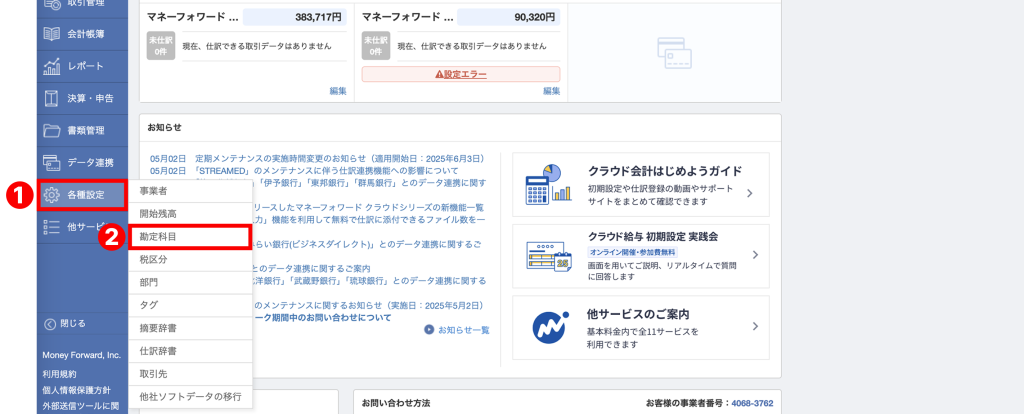Click the 会計帳簿 book icon
Viewport: 1024px width, 414px height.
point(52,34)
